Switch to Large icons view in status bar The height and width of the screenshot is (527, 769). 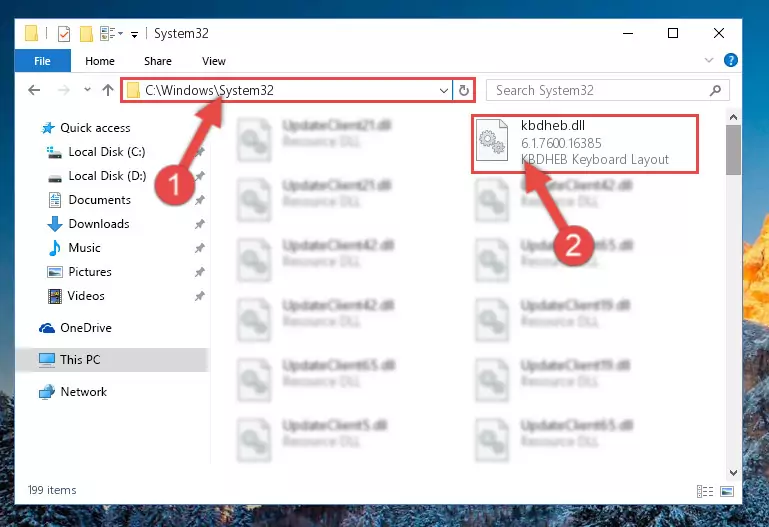tap(727, 491)
